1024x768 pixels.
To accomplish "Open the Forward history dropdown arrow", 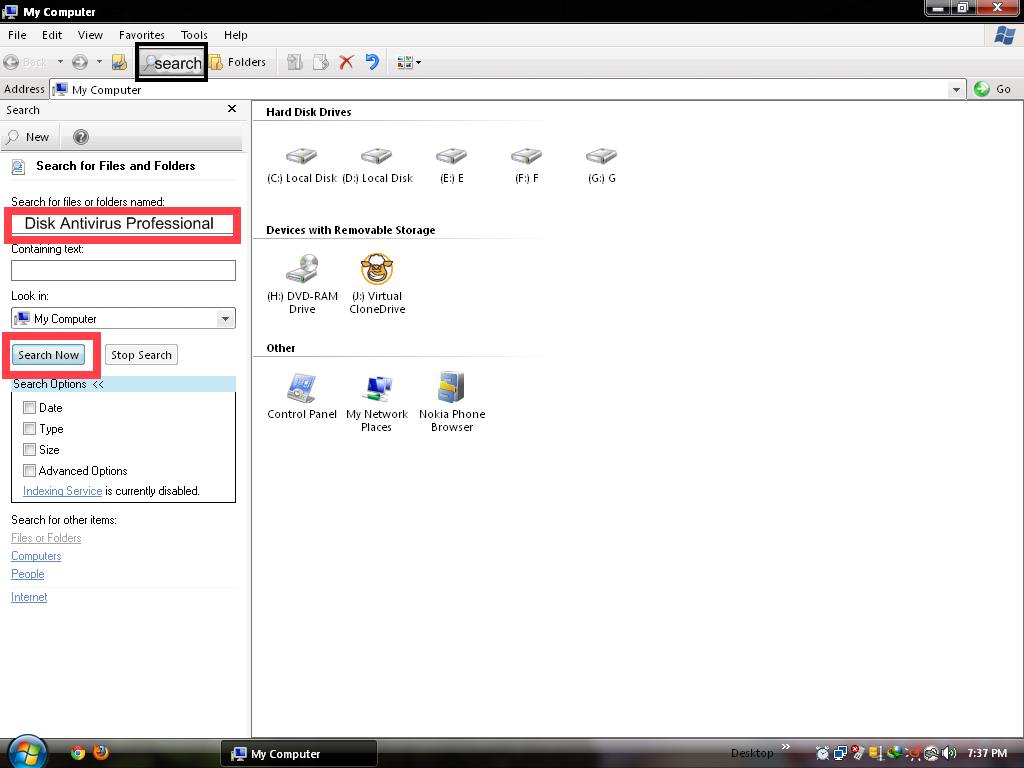I will coord(99,63).
